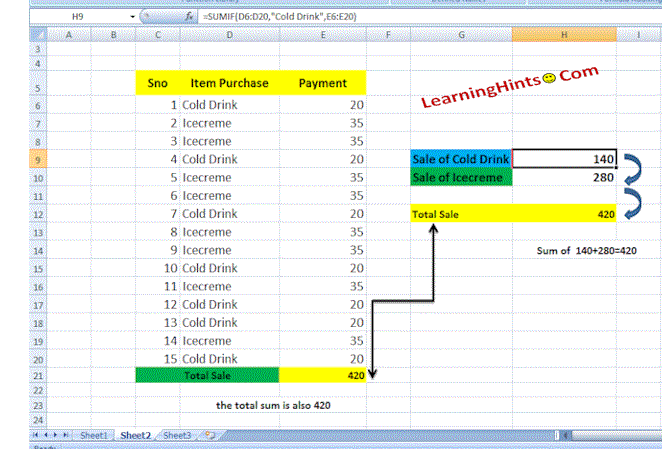The width and height of the screenshot is (662, 449).
Task: Click into the SUMIF formula bar
Action: point(431,16)
